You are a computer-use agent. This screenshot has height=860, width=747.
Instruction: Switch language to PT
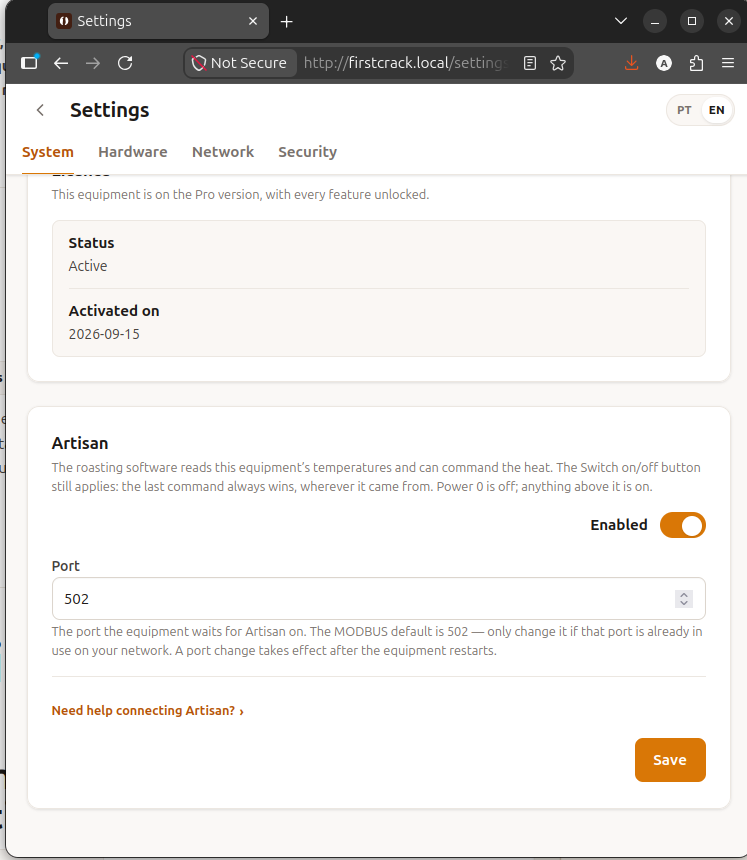(684, 110)
